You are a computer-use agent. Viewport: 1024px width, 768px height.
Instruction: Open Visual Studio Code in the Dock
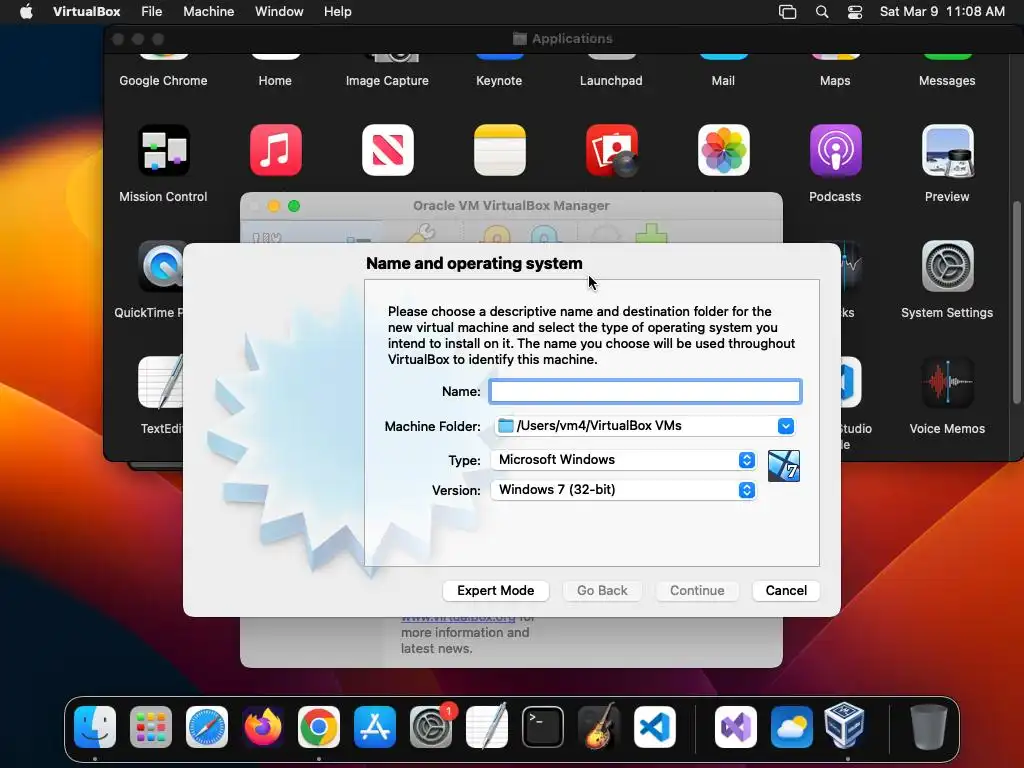(x=655, y=727)
